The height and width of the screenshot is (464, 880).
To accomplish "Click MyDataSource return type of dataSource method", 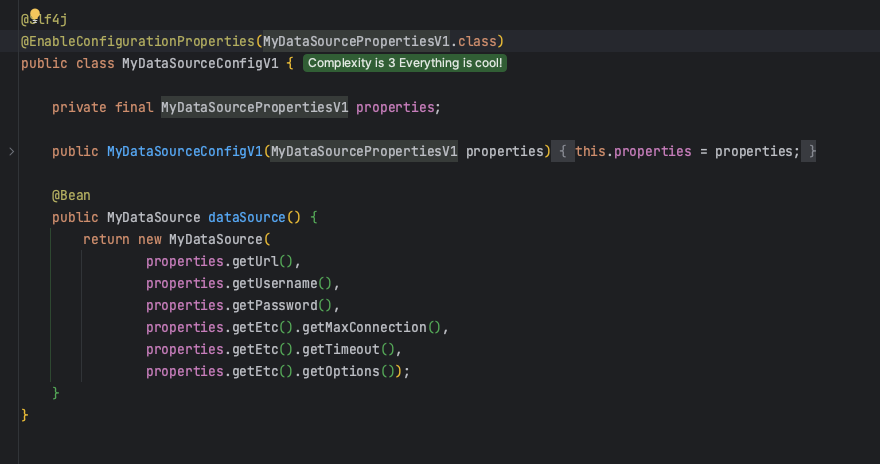I will tap(153, 217).
